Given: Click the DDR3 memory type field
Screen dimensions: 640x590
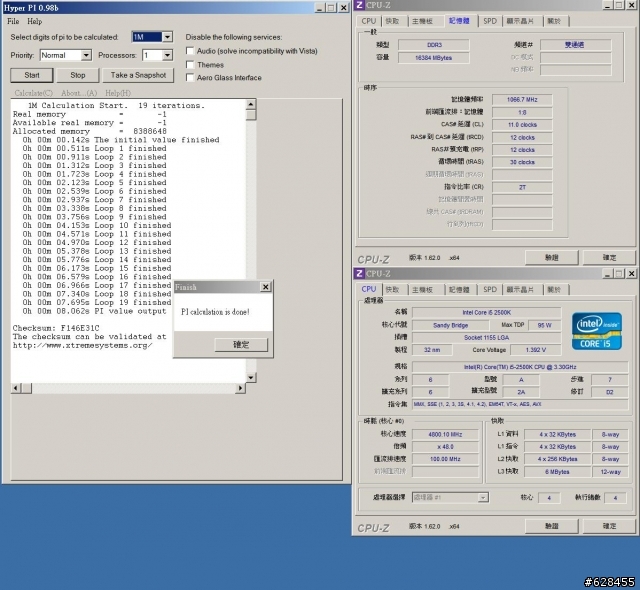Looking at the screenshot, I should 433,45.
